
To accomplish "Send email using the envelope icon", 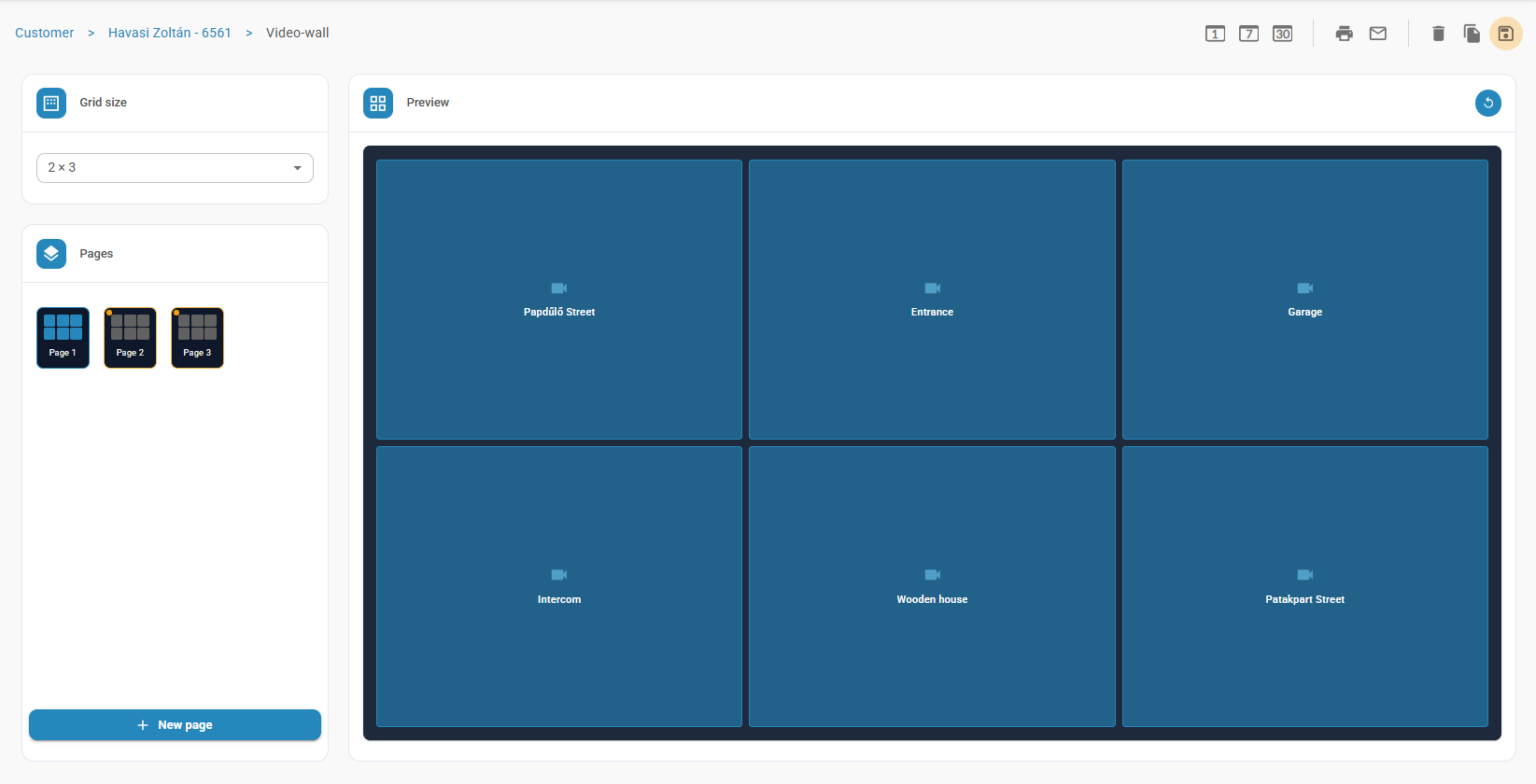I will tap(1377, 34).
